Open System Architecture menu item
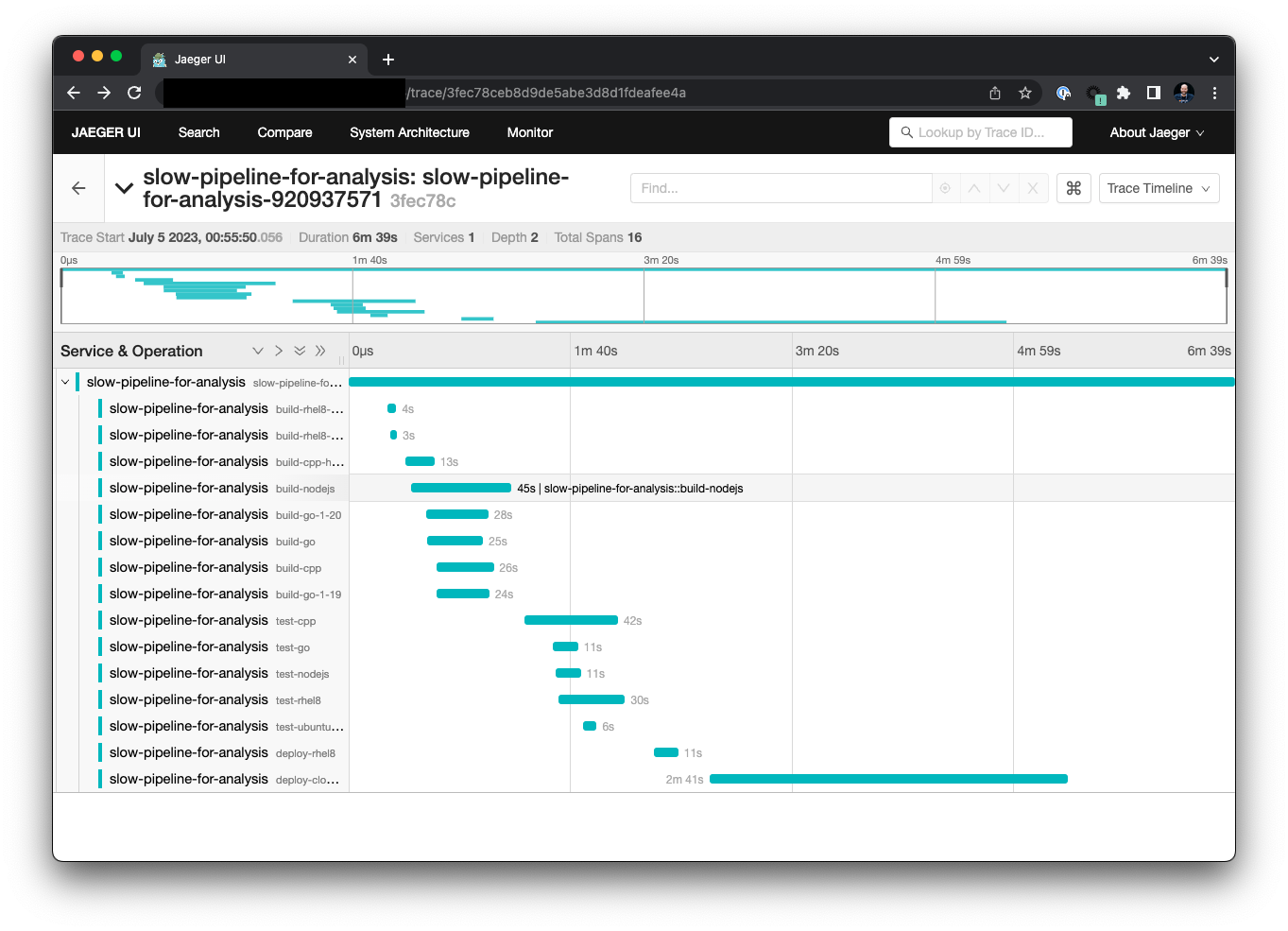The height and width of the screenshot is (931, 1288). (409, 132)
